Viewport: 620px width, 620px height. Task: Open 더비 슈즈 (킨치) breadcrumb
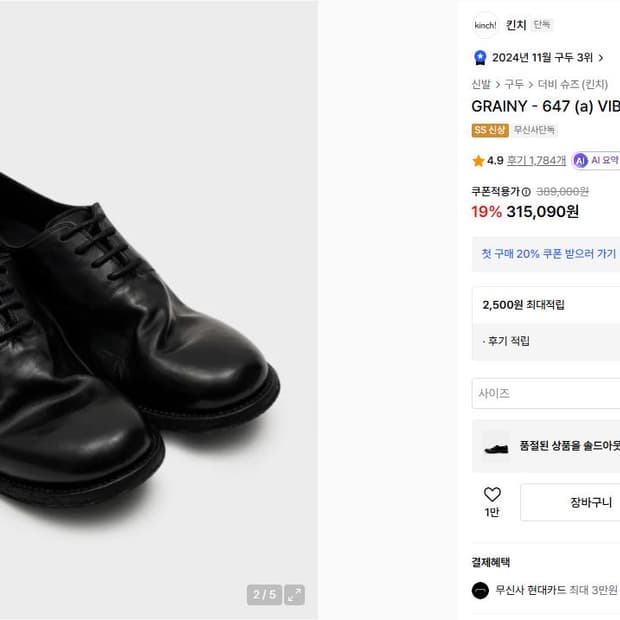(x=572, y=85)
